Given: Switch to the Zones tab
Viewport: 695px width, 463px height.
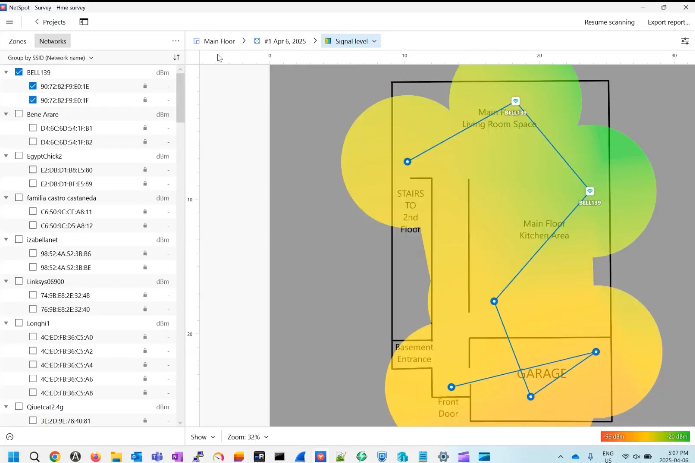Looking at the screenshot, I should [18, 41].
